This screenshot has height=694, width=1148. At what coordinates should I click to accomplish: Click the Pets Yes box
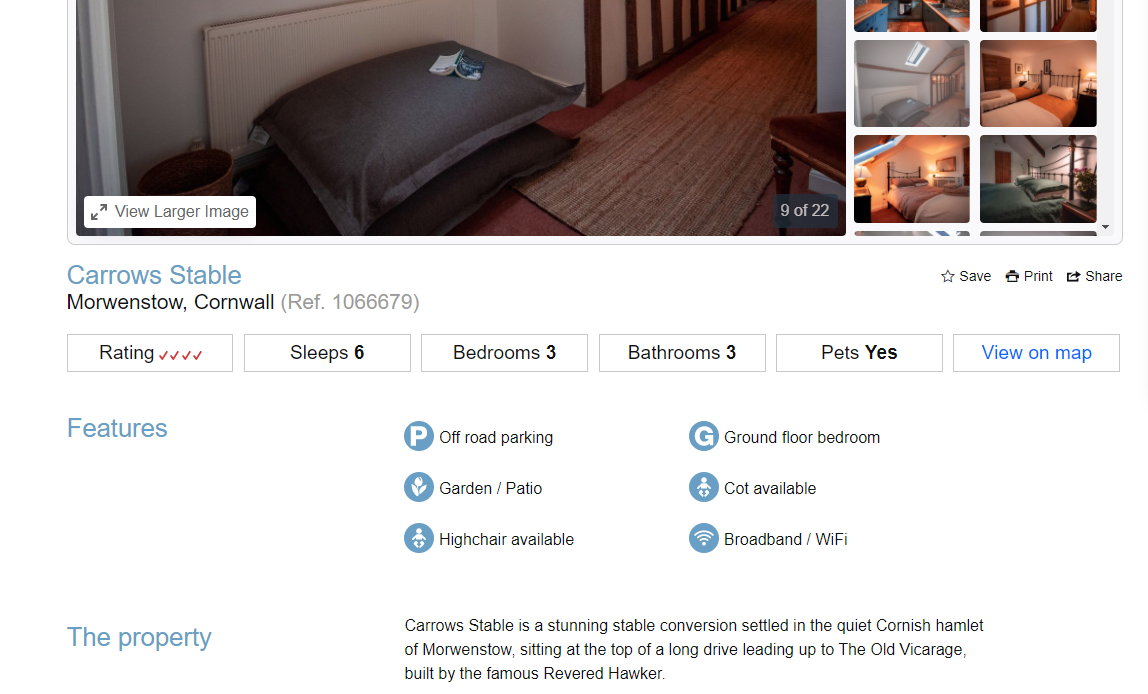pos(860,353)
